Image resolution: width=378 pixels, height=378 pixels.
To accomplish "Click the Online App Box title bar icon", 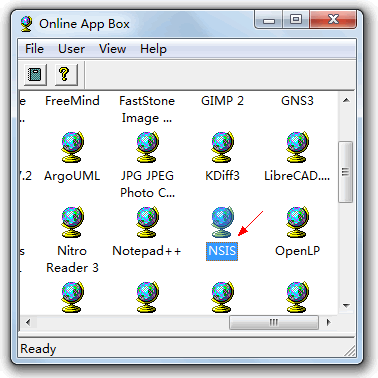I will pyautogui.click(x=27, y=24).
